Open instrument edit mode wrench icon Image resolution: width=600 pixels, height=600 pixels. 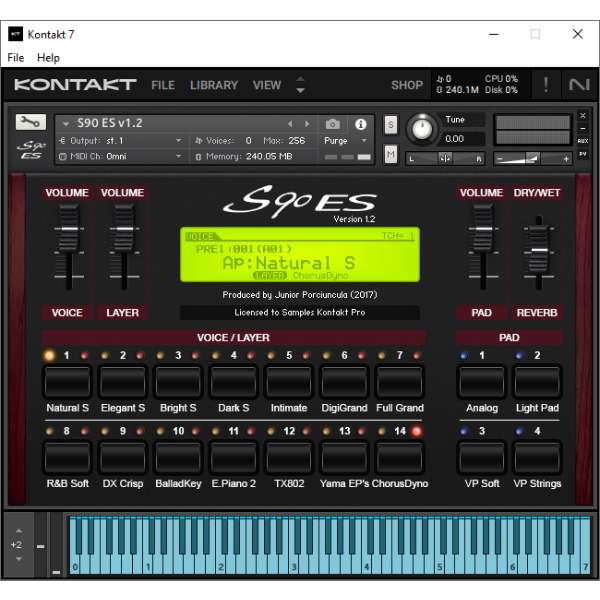tap(31, 122)
